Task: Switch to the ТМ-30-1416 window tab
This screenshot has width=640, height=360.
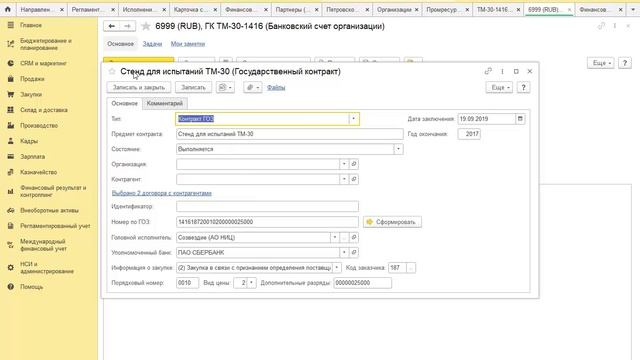Action: click(x=499, y=9)
